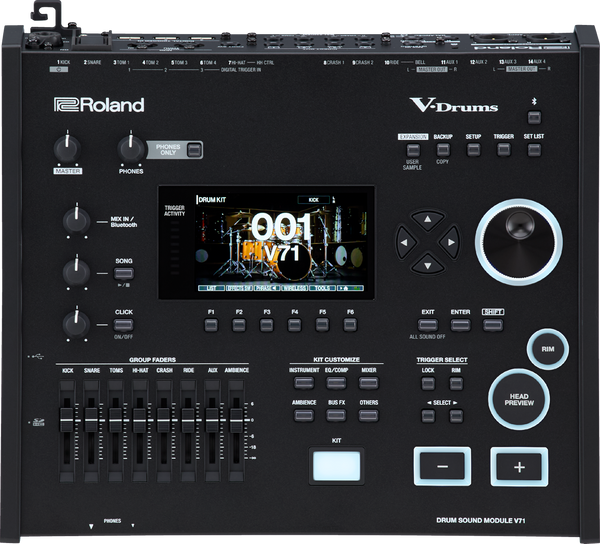Screen dimensions: 600x544
Task: Select previous trigger with left SELECT button
Action: [x=428, y=416]
